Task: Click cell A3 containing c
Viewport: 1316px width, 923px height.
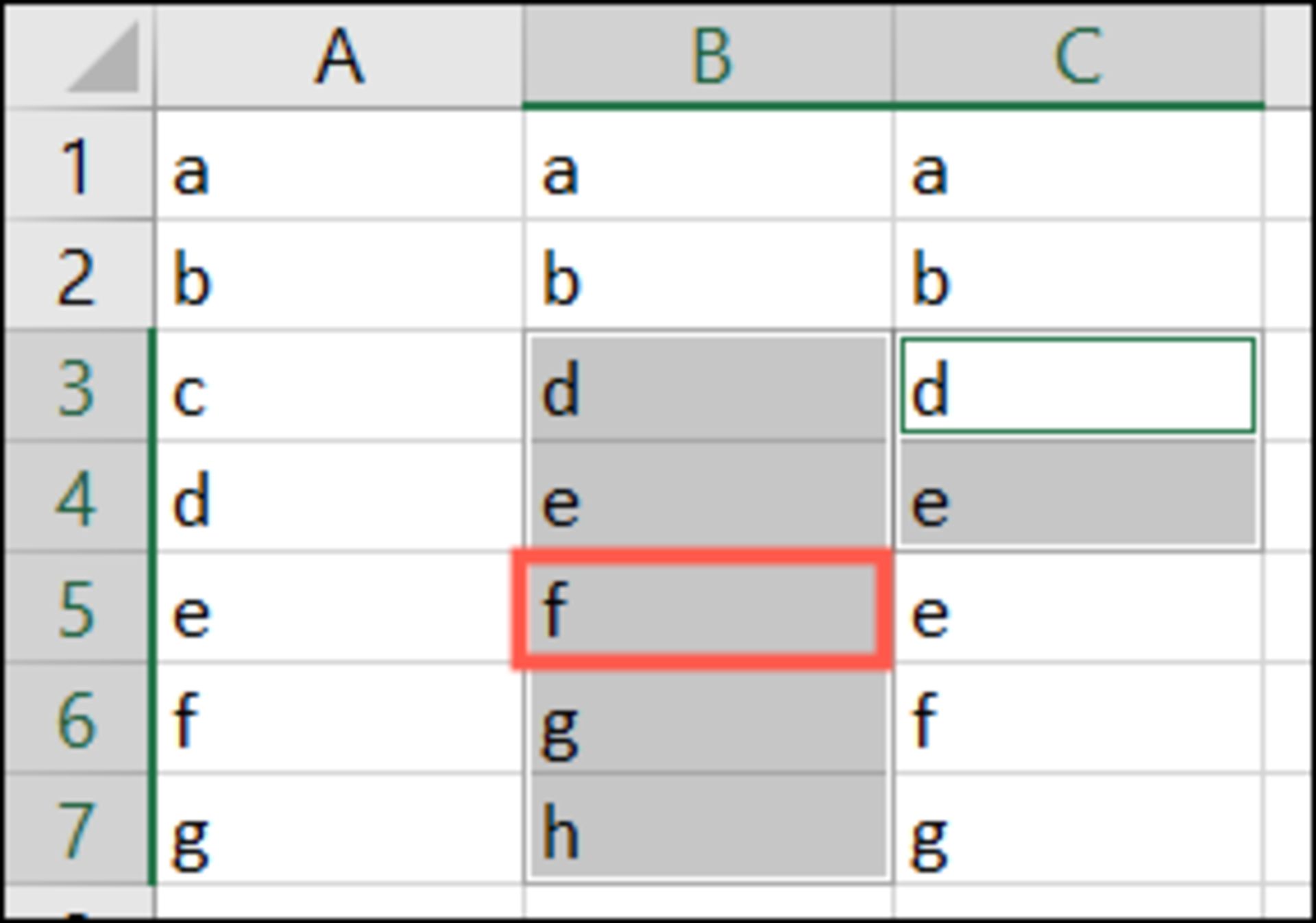Action: click(339, 387)
